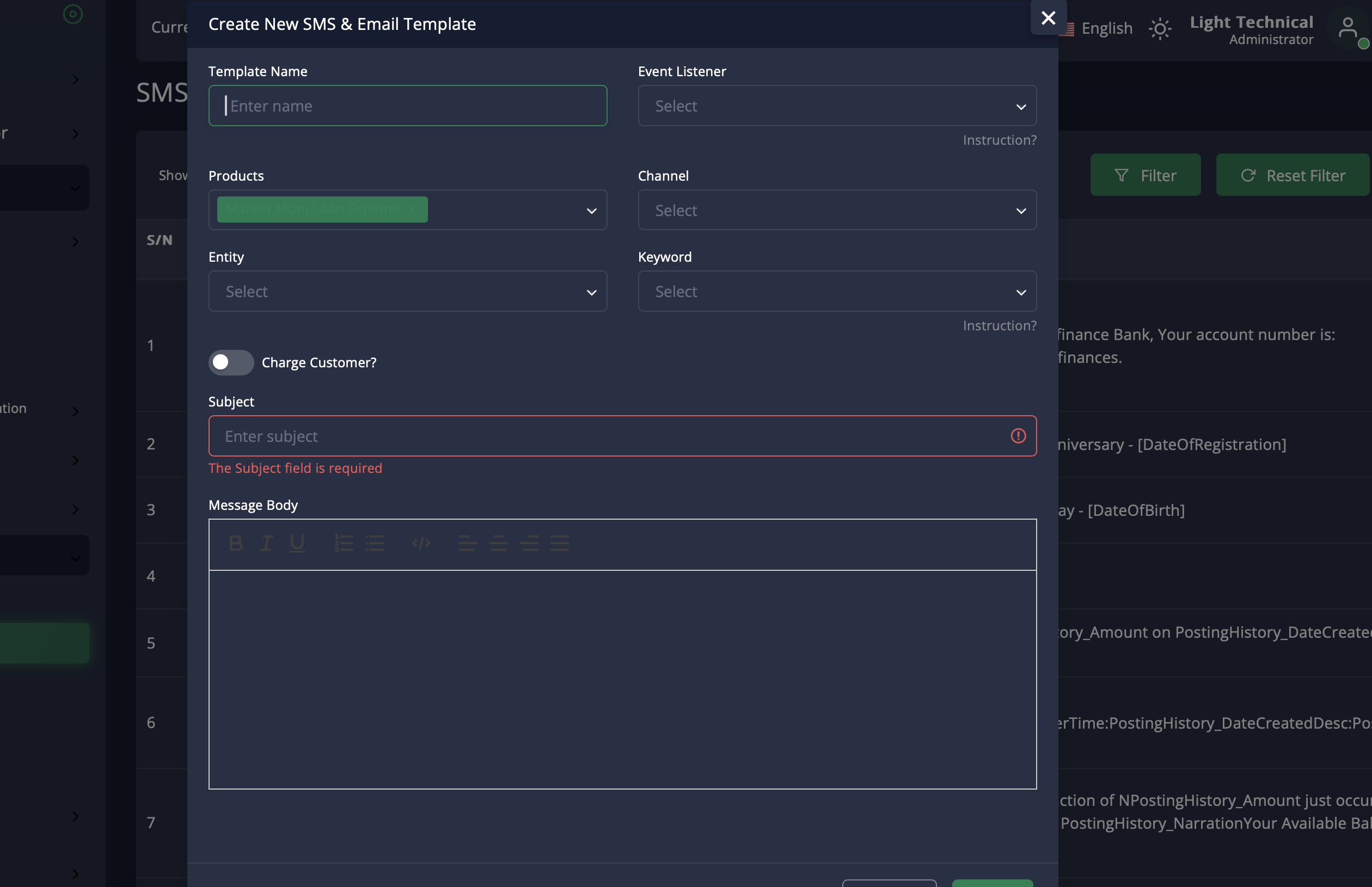Switch theme with the sun icon
This screenshot has width=1372, height=887.
(x=1159, y=29)
